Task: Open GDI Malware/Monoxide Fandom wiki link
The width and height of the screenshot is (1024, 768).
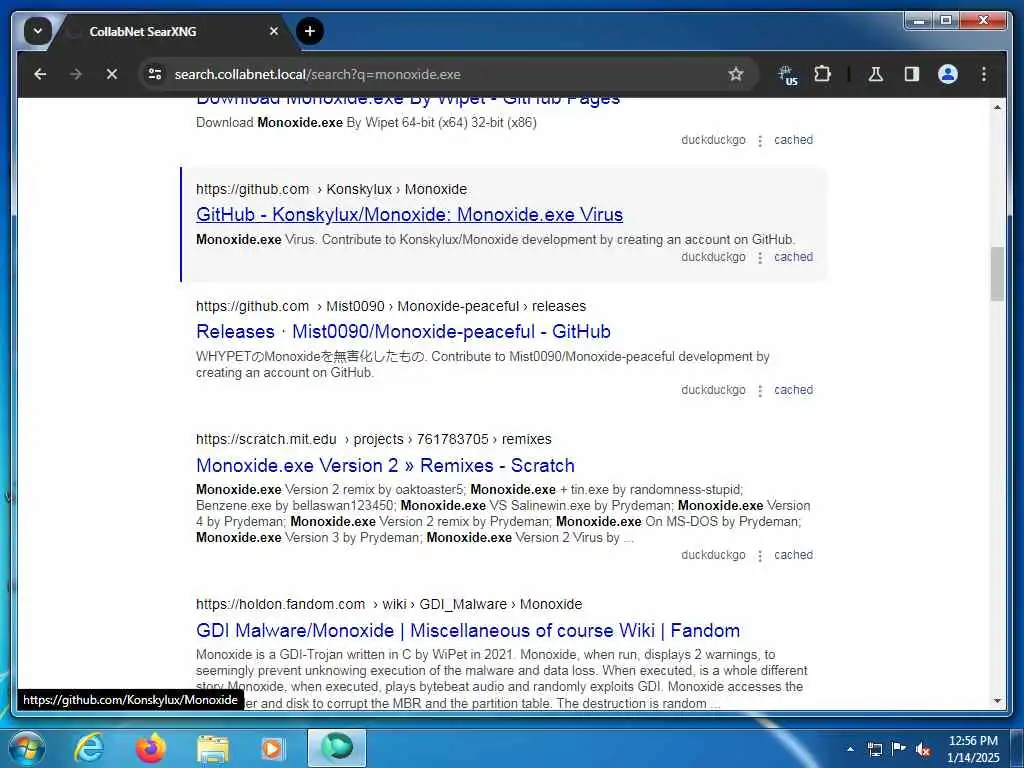Action: 468,630
